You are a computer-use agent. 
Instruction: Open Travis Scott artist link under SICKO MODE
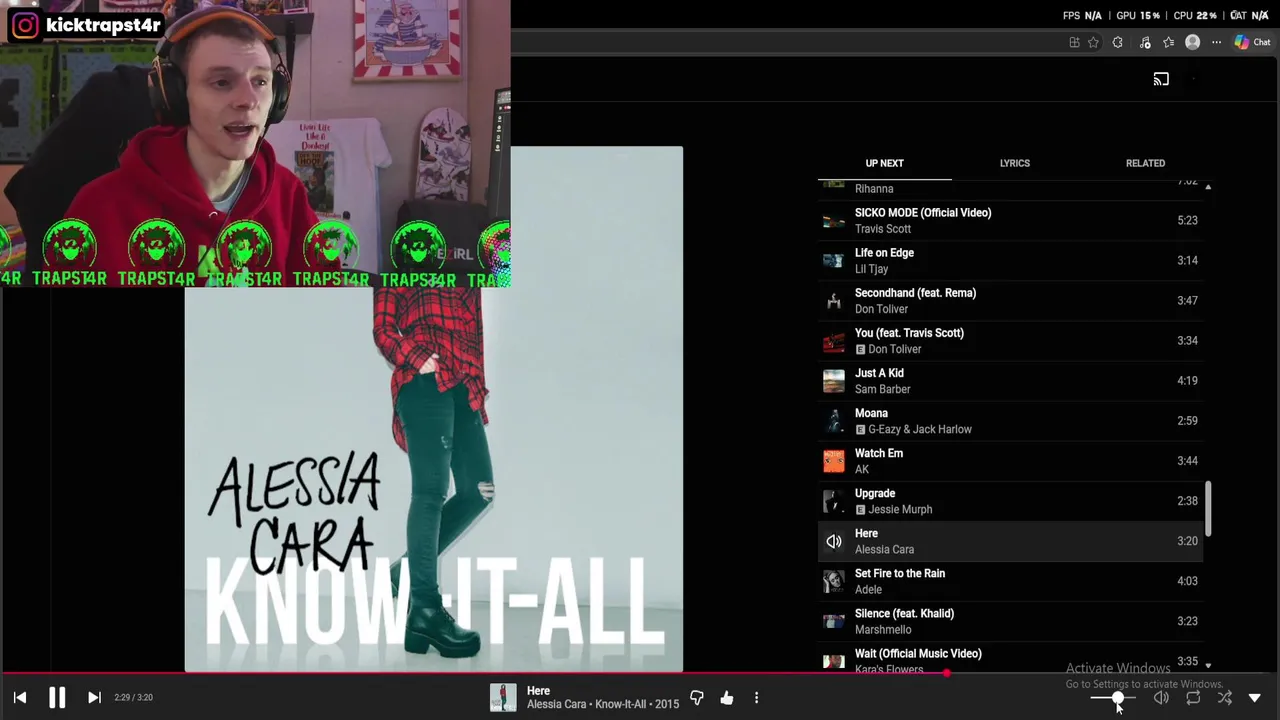pos(882,229)
